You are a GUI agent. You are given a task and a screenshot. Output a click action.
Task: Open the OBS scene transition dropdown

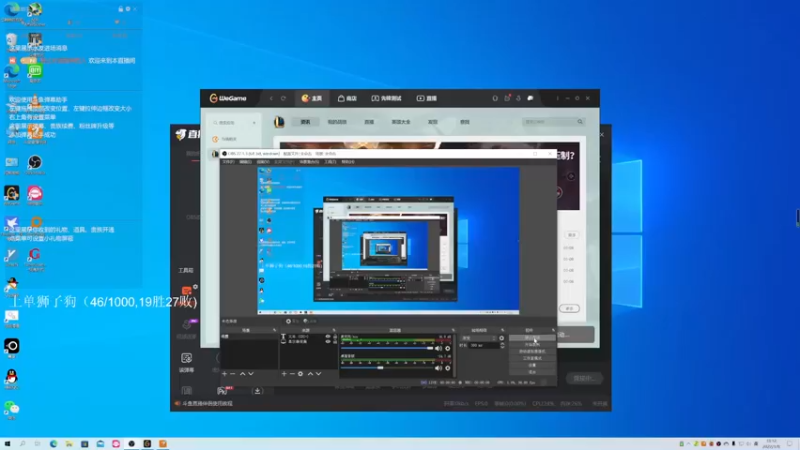click(479, 338)
